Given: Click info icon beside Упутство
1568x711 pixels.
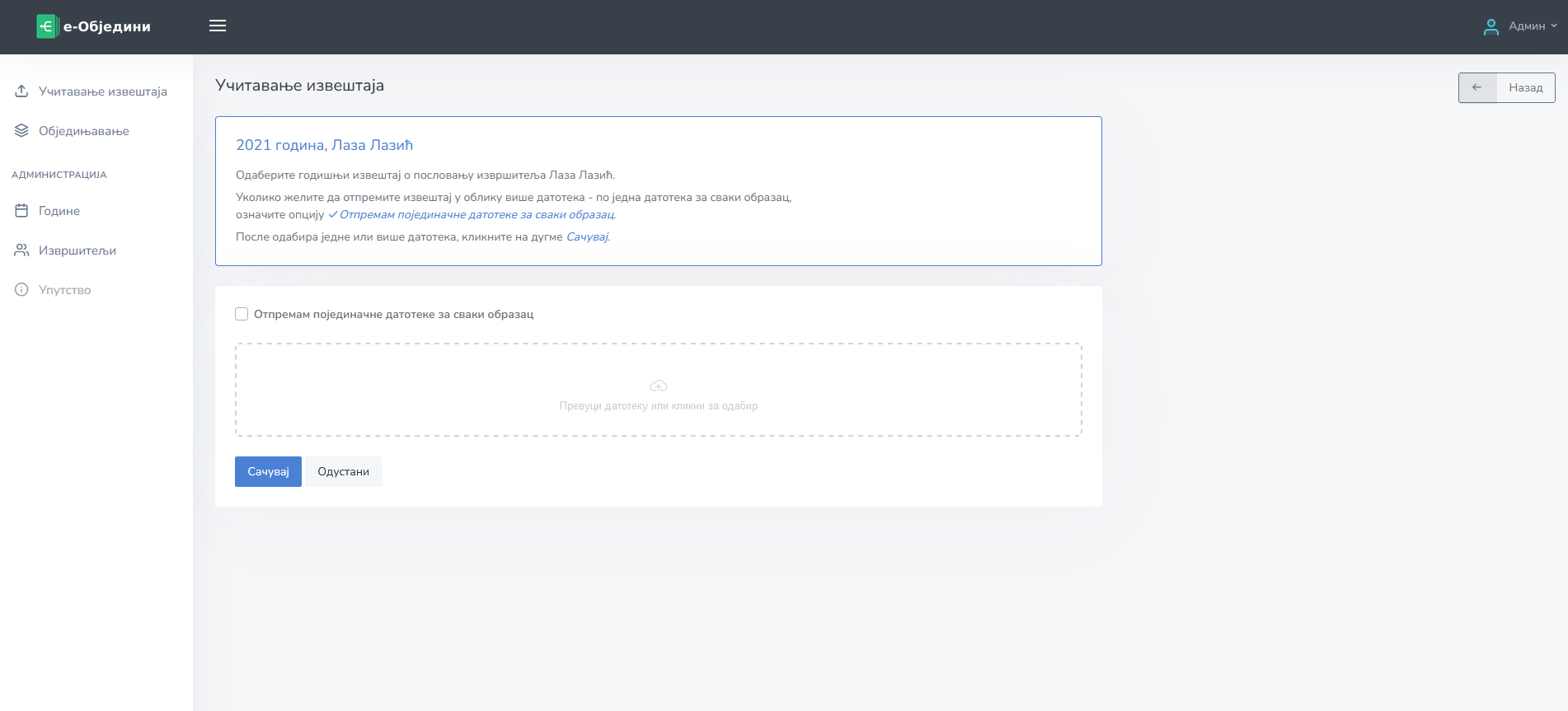Looking at the screenshot, I should pos(21,289).
